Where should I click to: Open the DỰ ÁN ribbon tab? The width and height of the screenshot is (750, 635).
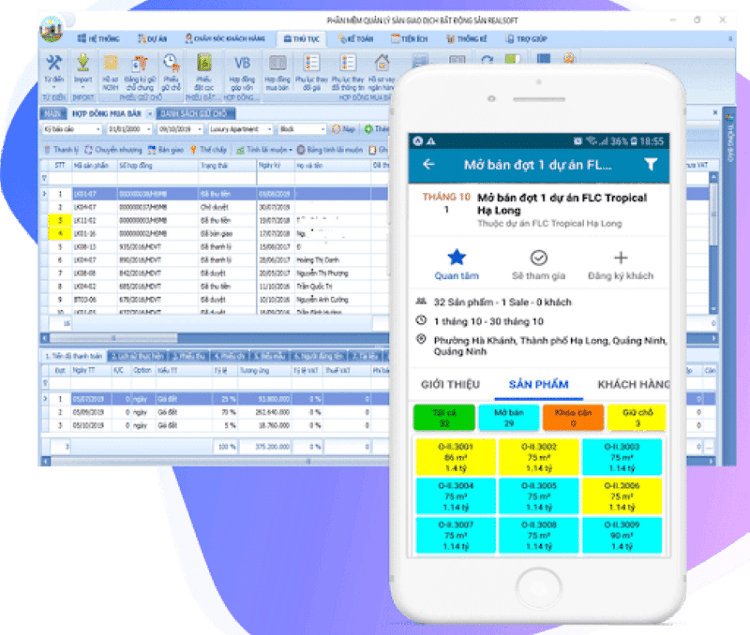[x=153, y=39]
